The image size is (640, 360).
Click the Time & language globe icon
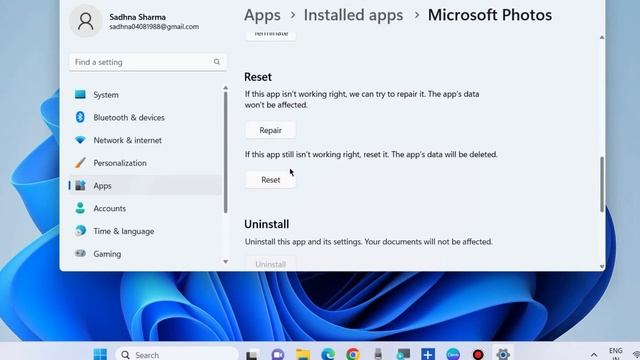click(80, 231)
